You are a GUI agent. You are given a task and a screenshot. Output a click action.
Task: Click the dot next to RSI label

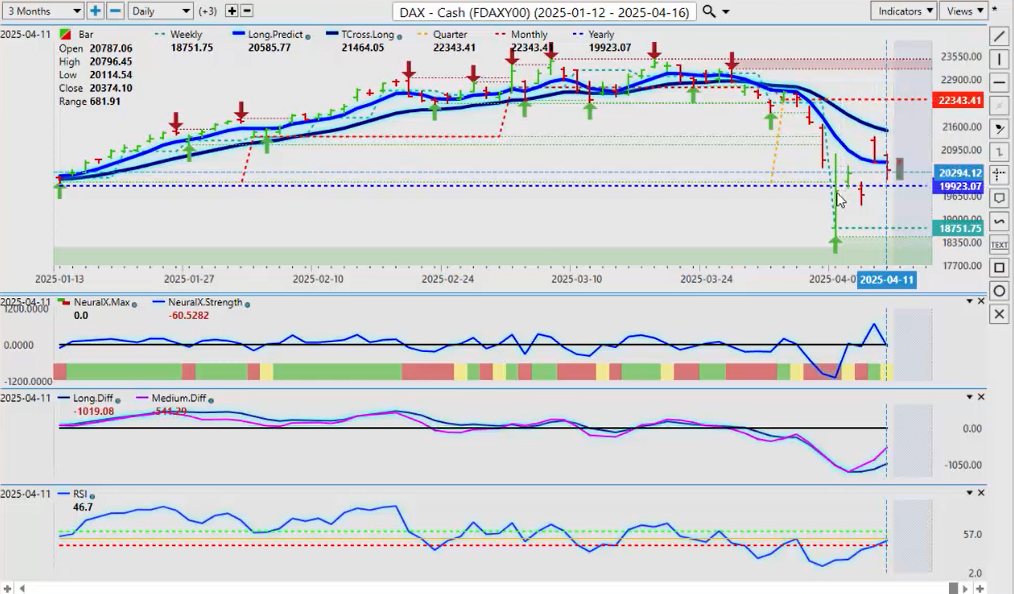[x=91, y=496]
